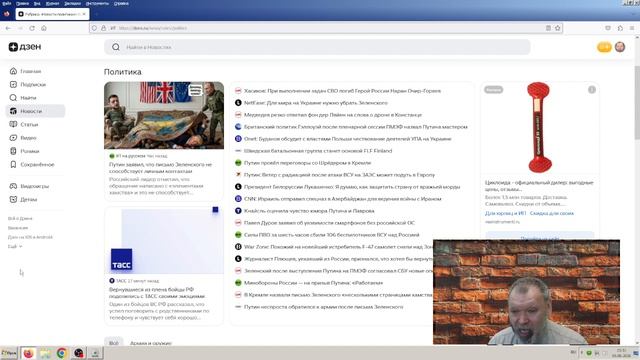Click browser Back arrow button
The width and height of the screenshot is (640, 360).
coord(8,28)
